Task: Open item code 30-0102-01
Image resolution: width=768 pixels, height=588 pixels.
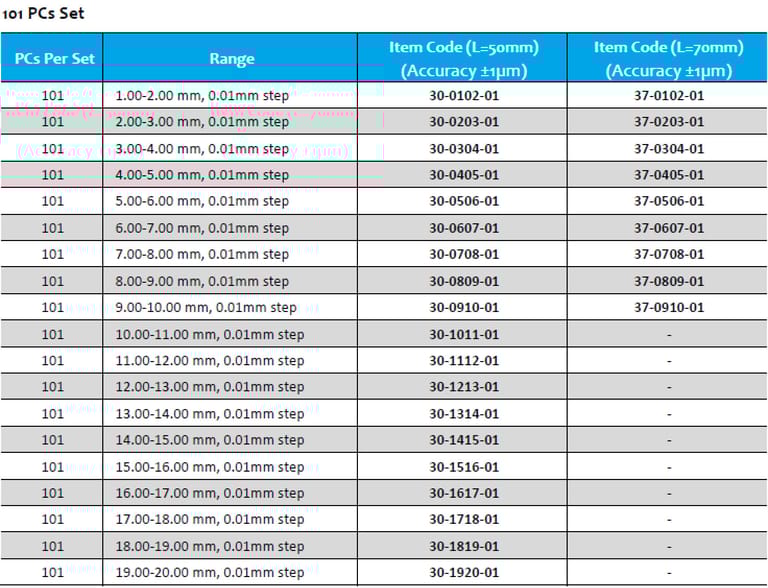Action: [463, 96]
